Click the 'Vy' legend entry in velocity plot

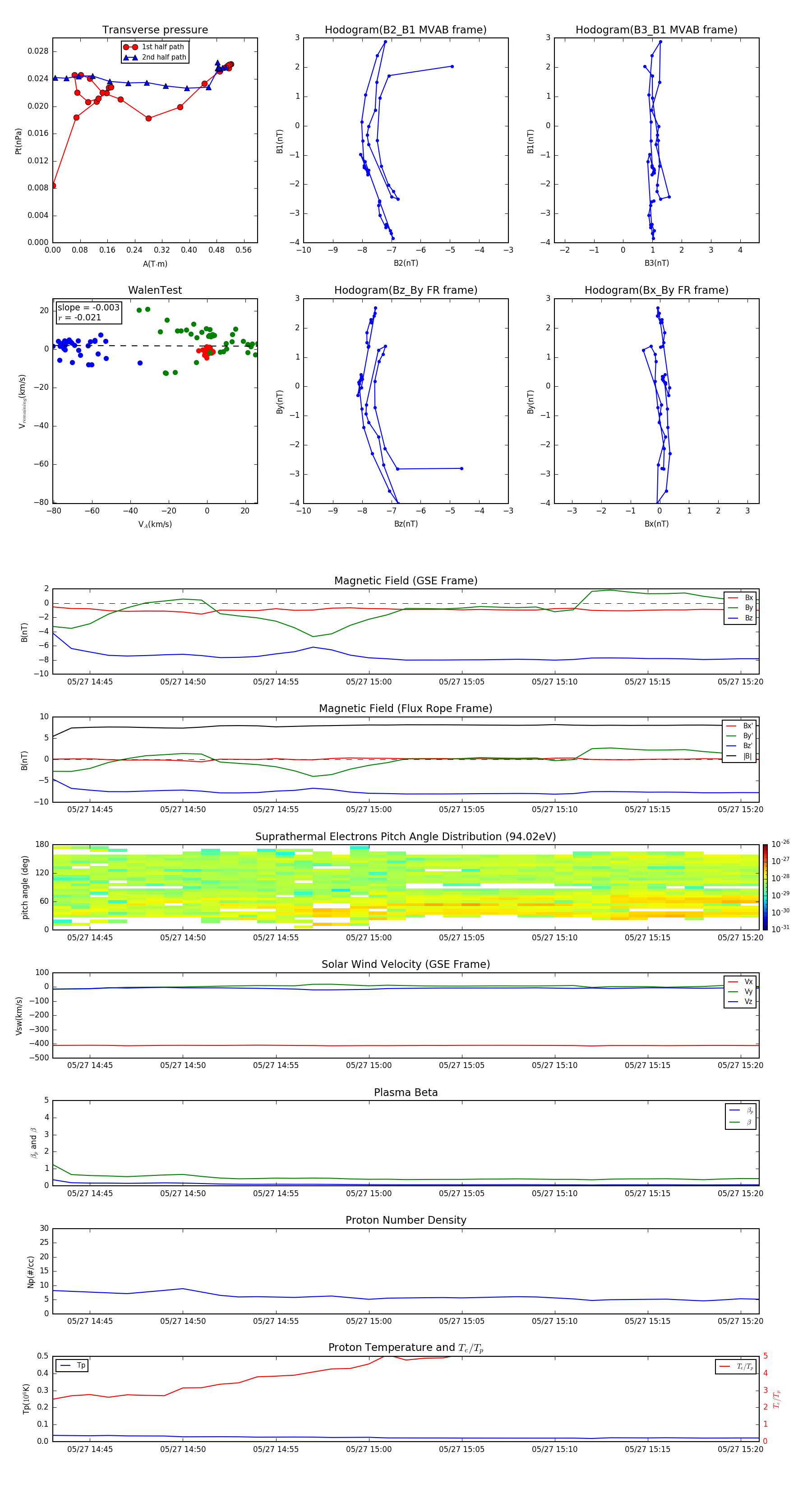[x=741, y=992]
